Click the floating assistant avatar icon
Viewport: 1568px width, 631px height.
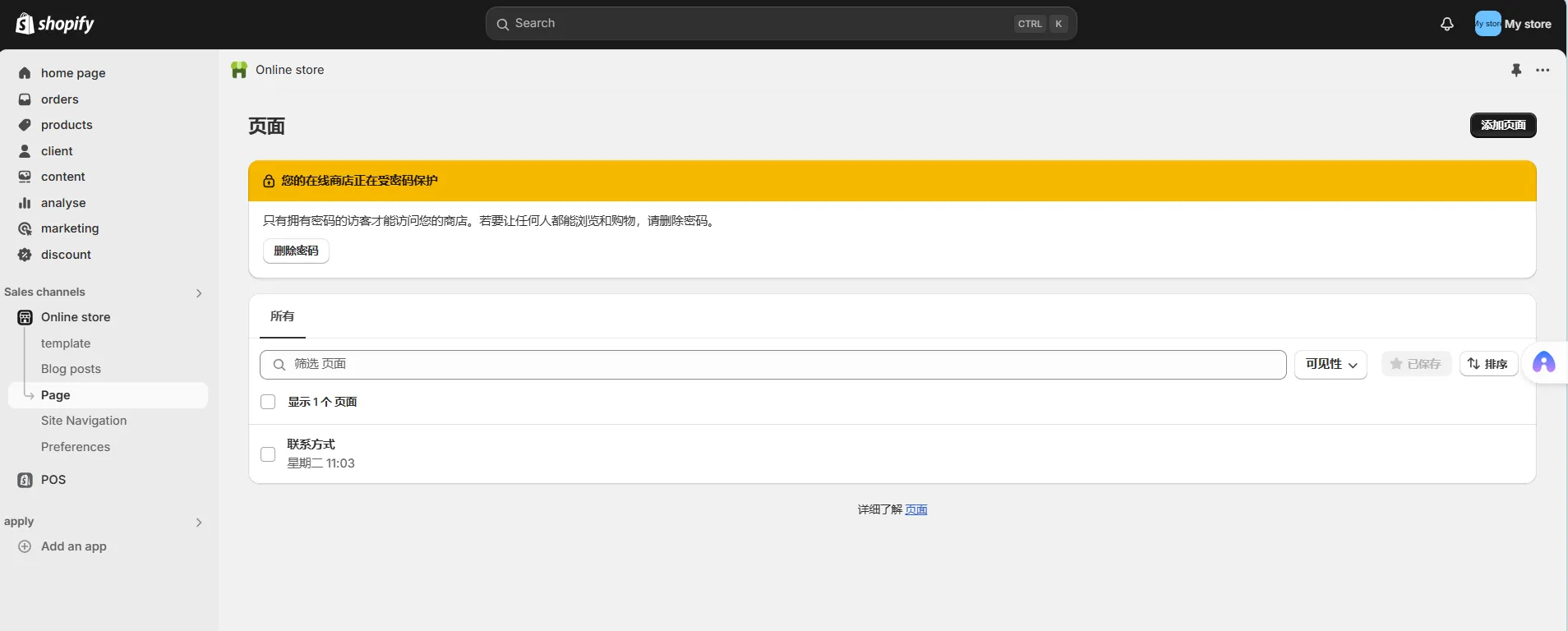1543,362
